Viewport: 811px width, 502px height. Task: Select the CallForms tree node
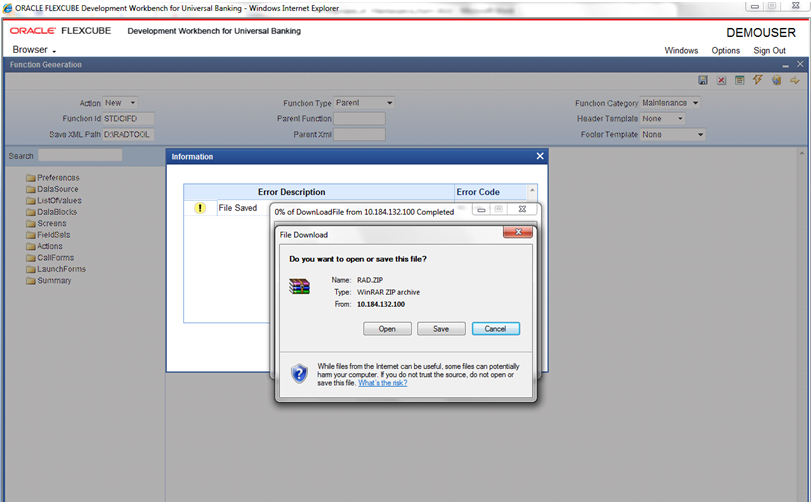(50, 257)
